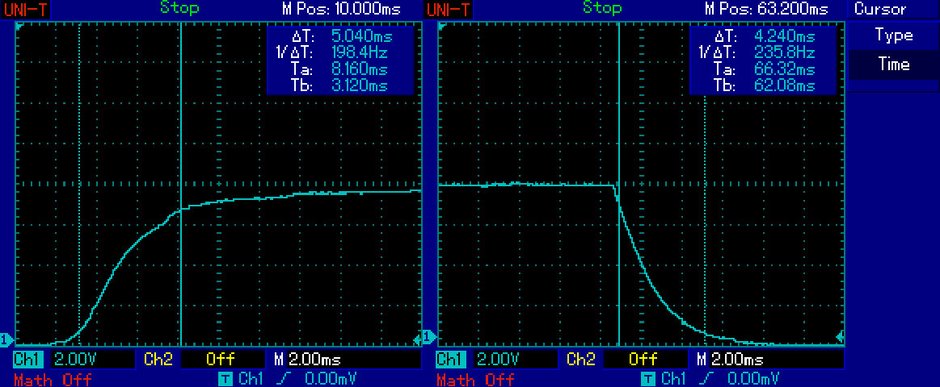Click left screen trigger source T icon
This screenshot has height=387, width=940.
click(x=225, y=378)
